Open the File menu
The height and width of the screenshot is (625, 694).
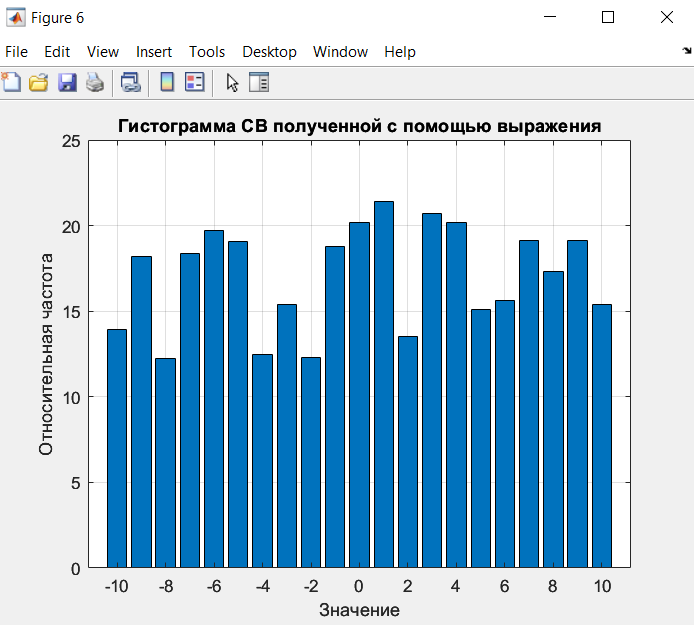coord(16,52)
